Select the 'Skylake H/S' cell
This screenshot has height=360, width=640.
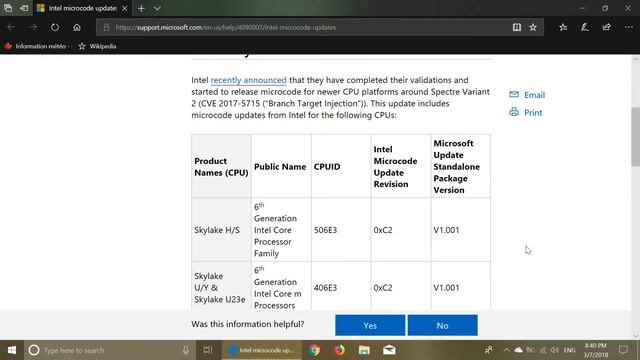[x=221, y=230]
